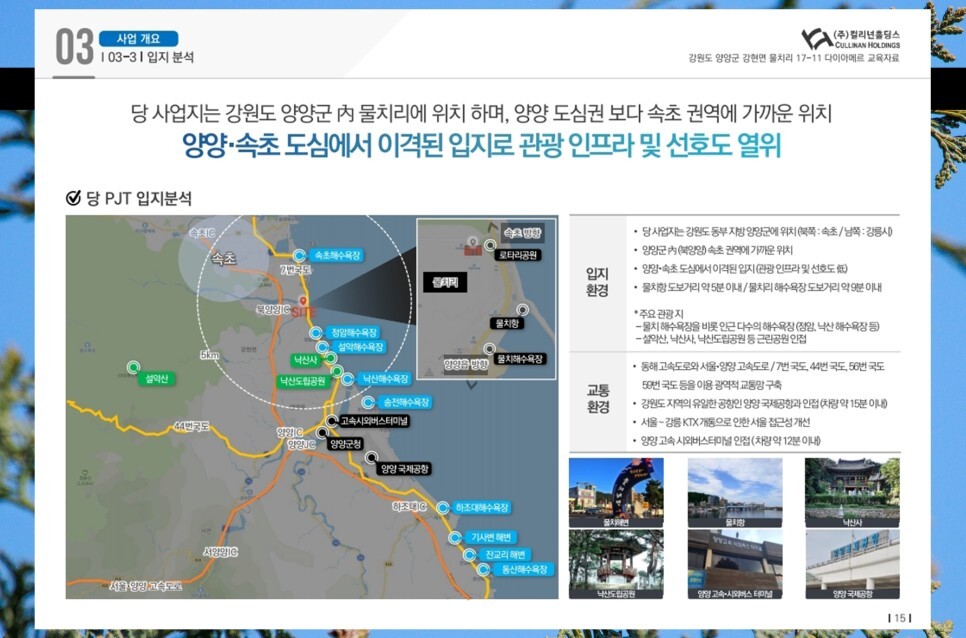Click the 5km radius label
The width and height of the screenshot is (966, 638).
[x=210, y=355]
